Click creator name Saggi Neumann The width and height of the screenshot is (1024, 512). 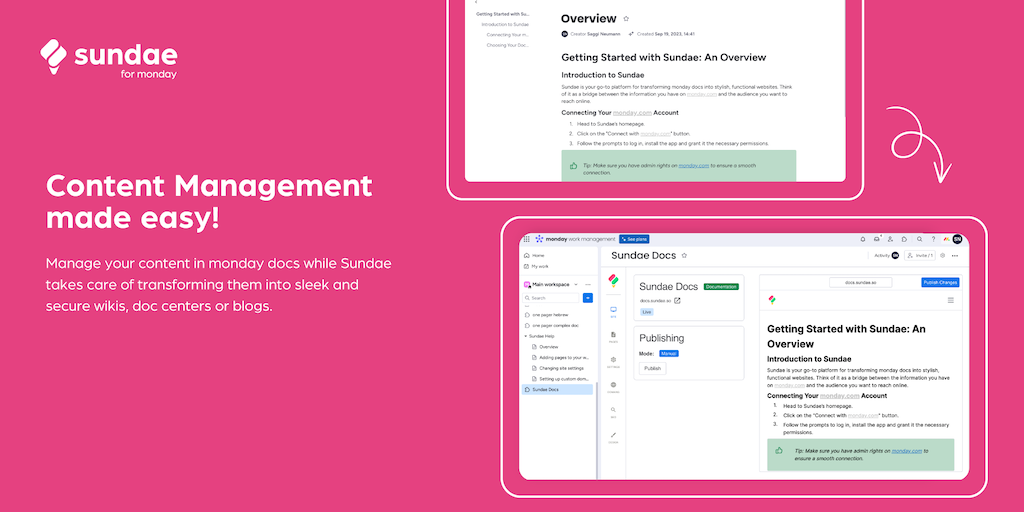coord(604,33)
